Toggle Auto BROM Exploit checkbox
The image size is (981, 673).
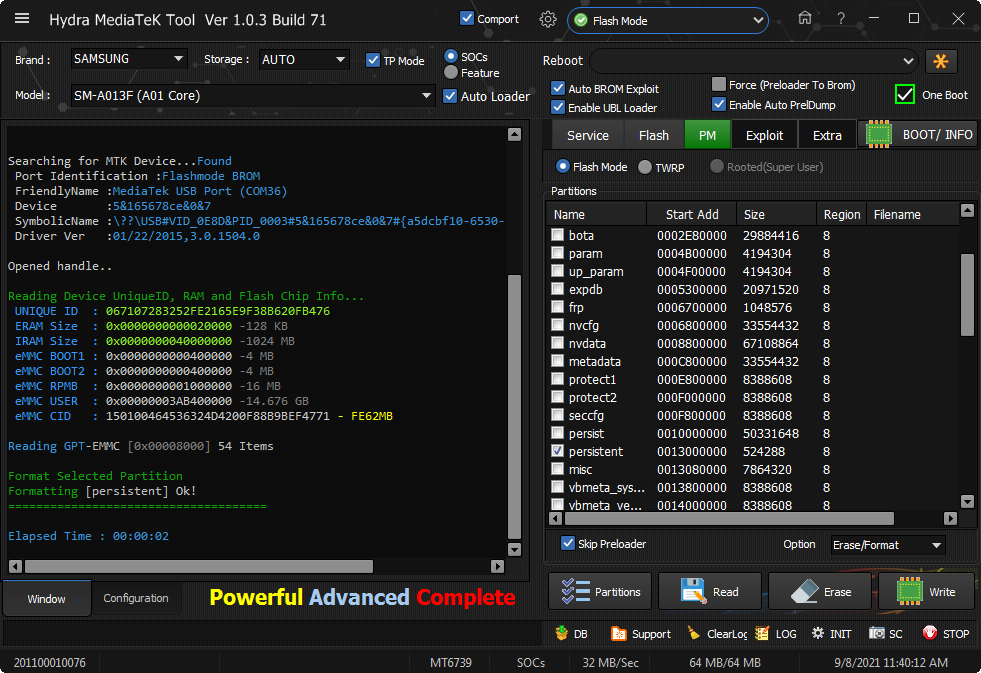558,88
